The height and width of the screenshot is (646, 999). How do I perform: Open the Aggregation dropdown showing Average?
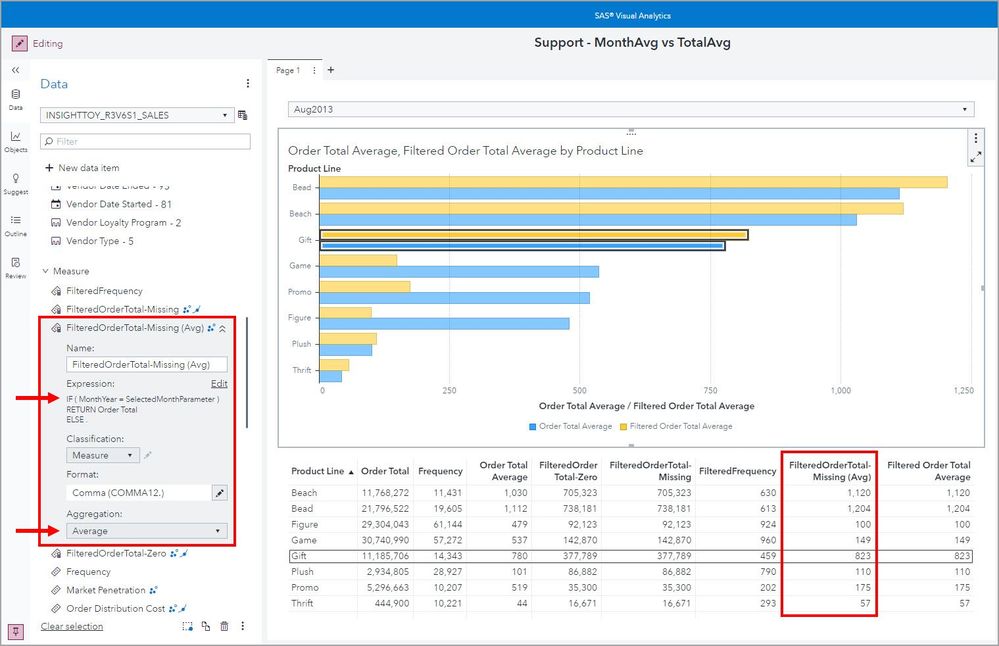coord(147,531)
